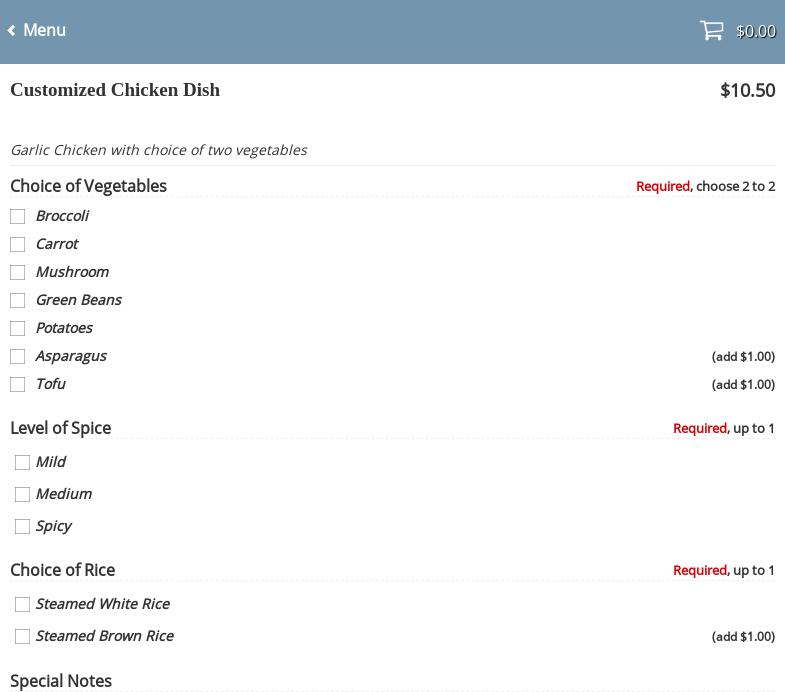This screenshot has width=785, height=692.
Task: Enable the Potatoes option
Action: (x=18, y=328)
